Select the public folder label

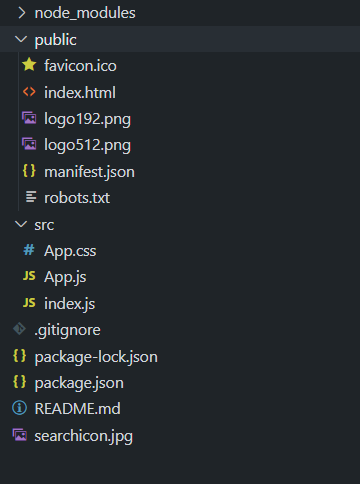(x=56, y=40)
